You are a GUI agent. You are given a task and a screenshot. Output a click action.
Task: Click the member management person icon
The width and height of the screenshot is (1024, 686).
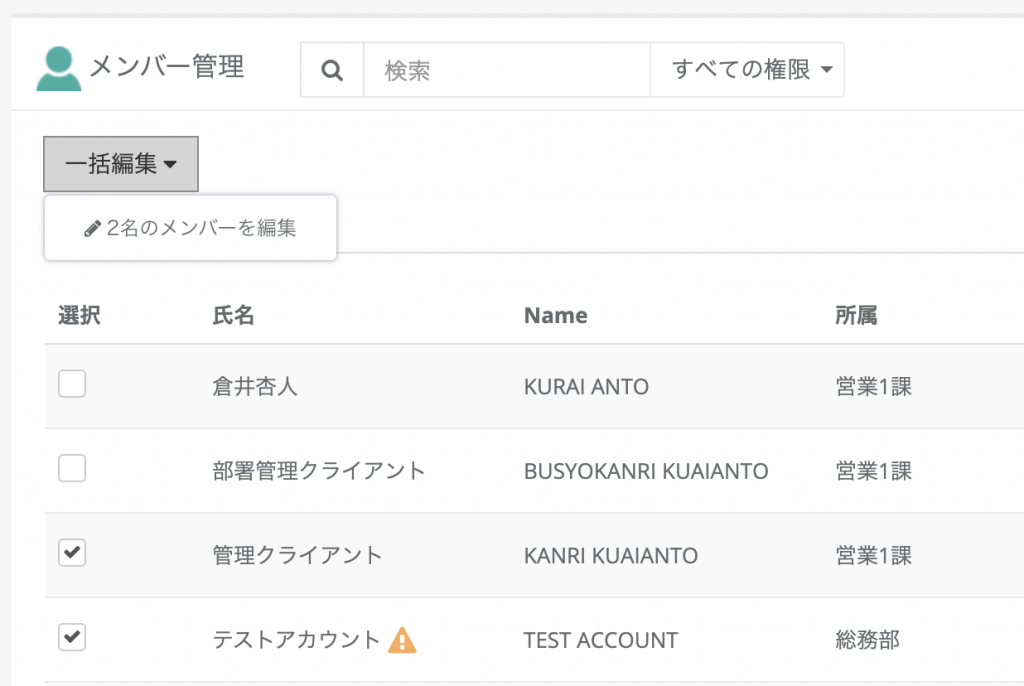[58, 69]
